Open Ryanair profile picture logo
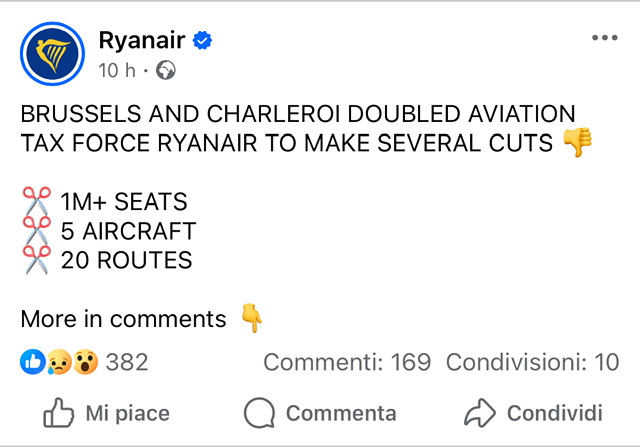Image resolution: width=640 pixels, height=447 pixels. click(55, 54)
